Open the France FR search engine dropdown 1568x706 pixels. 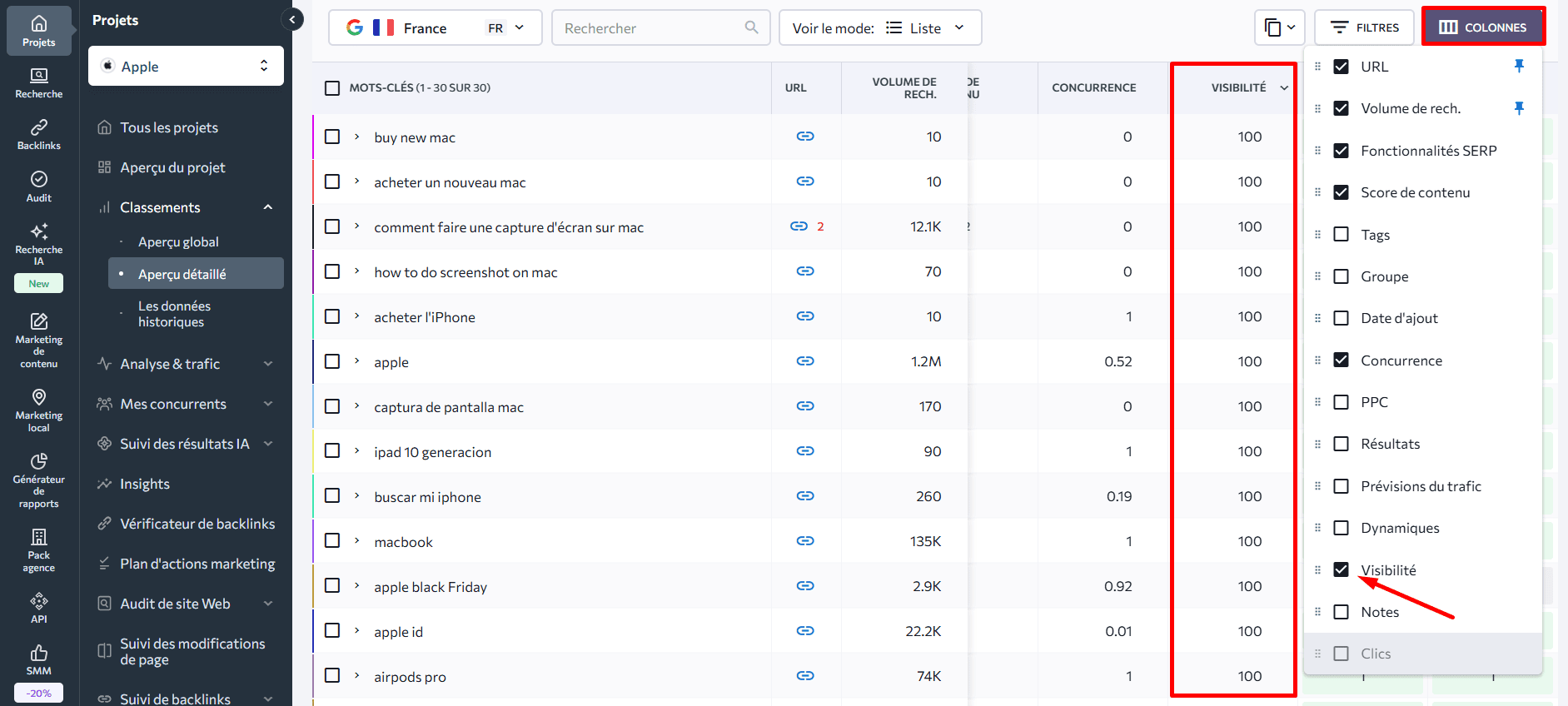tap(436, 27)
